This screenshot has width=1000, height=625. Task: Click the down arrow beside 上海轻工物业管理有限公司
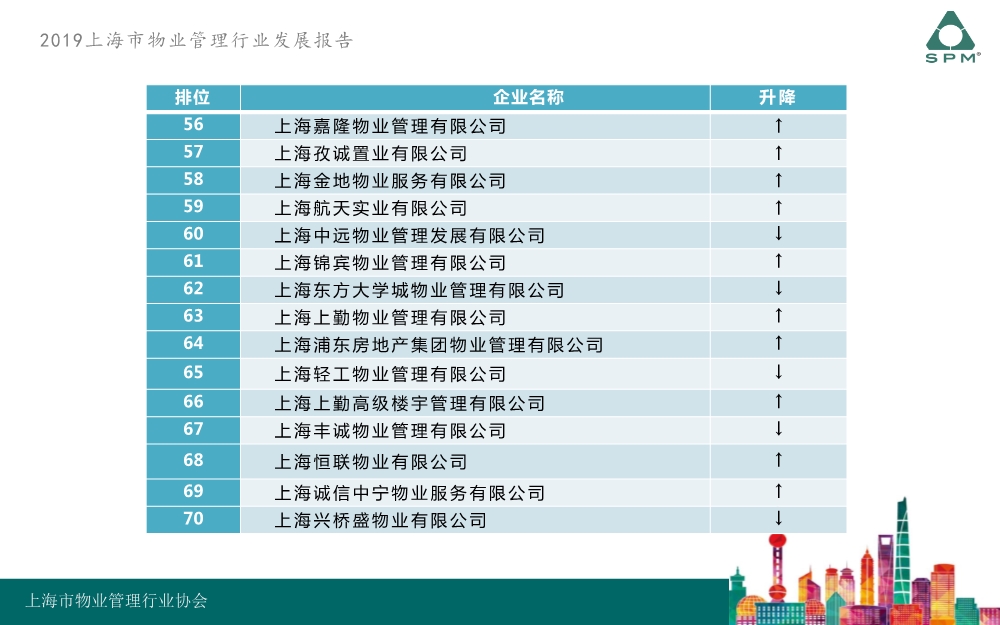pyautogui.click(x=778, y=373)
